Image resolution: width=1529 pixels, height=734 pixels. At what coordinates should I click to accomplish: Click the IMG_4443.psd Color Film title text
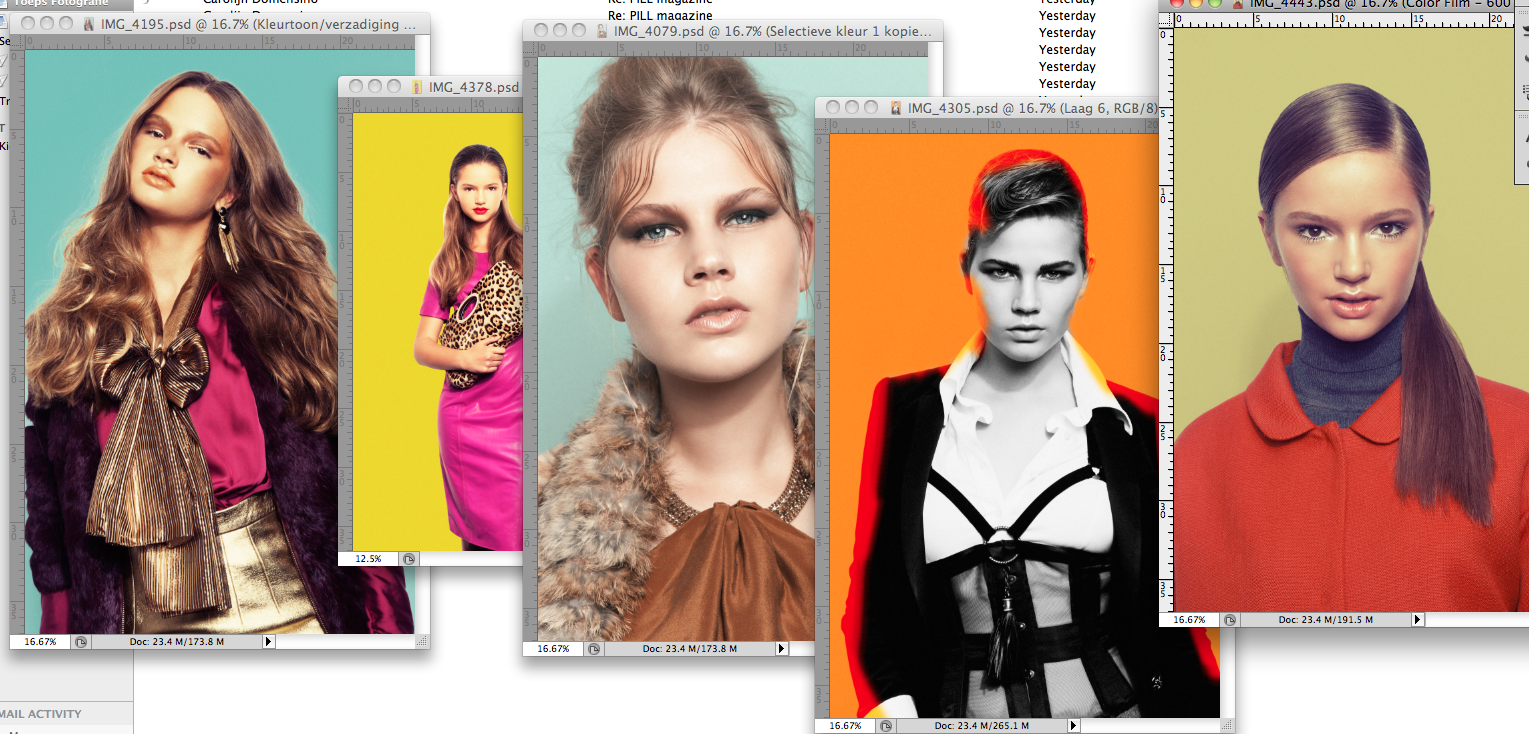coord(1380,4)
